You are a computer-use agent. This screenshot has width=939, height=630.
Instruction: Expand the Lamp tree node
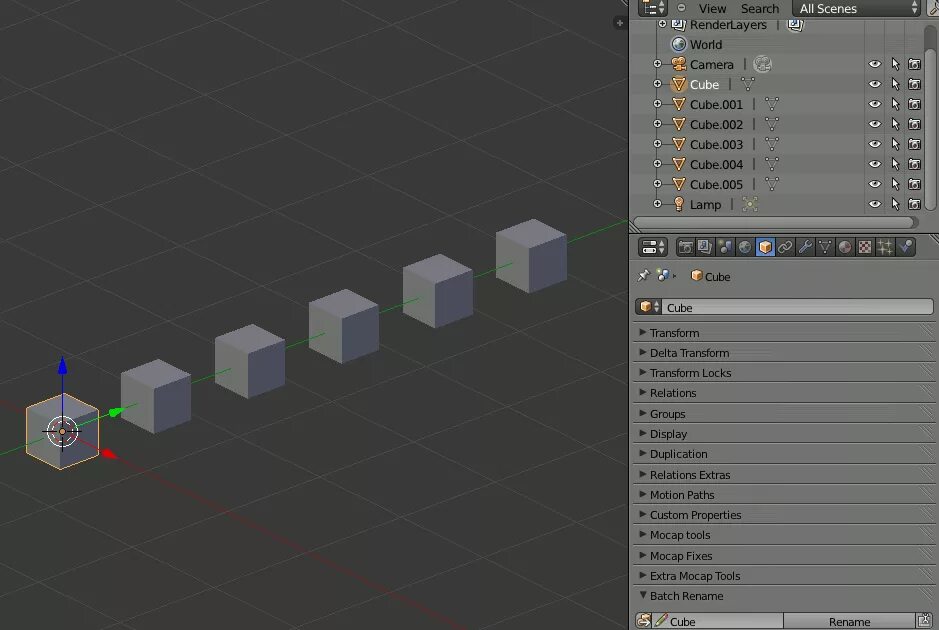(x=657, y=204)
